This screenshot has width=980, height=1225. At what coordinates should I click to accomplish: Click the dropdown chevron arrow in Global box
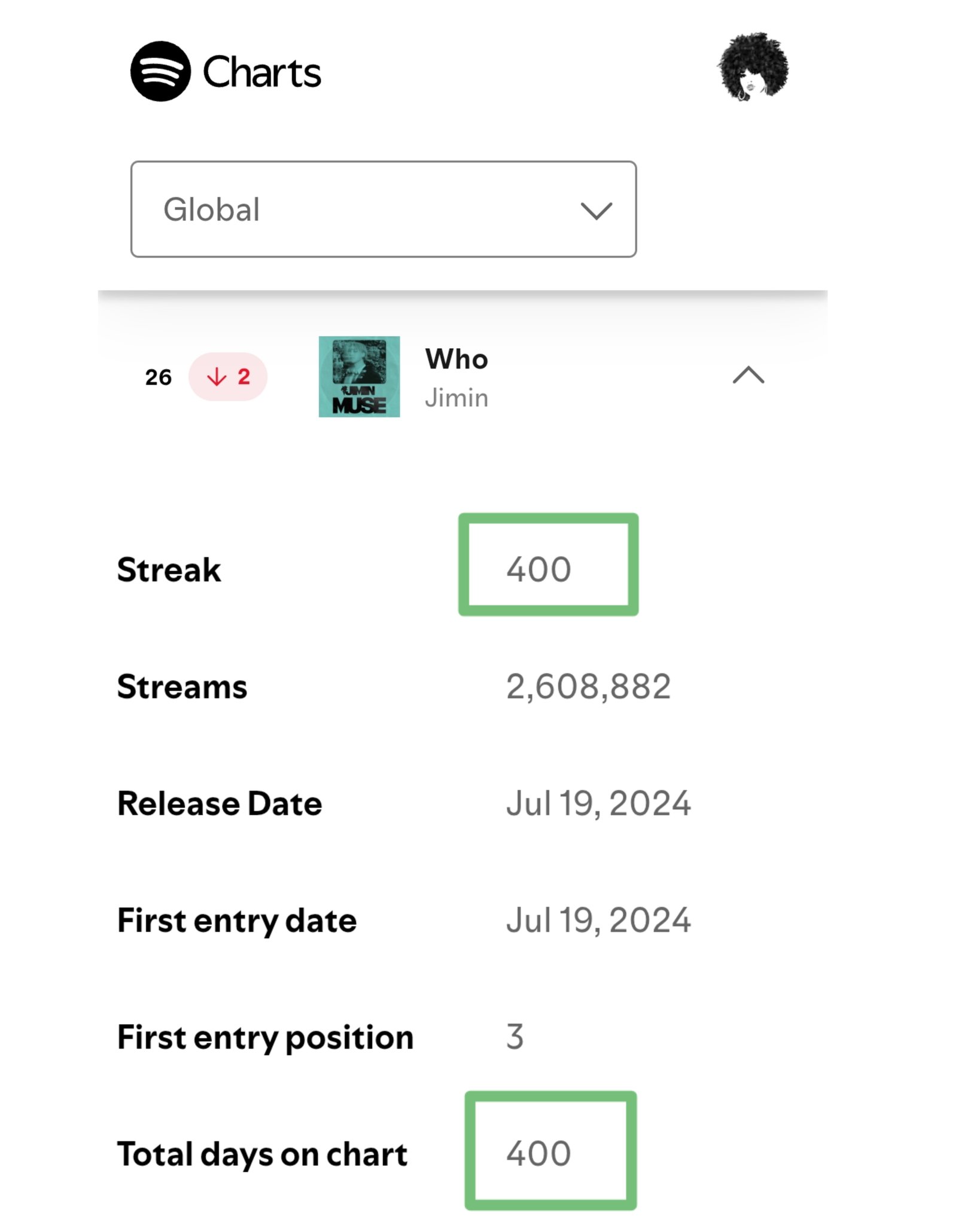(x=596, y=211)
